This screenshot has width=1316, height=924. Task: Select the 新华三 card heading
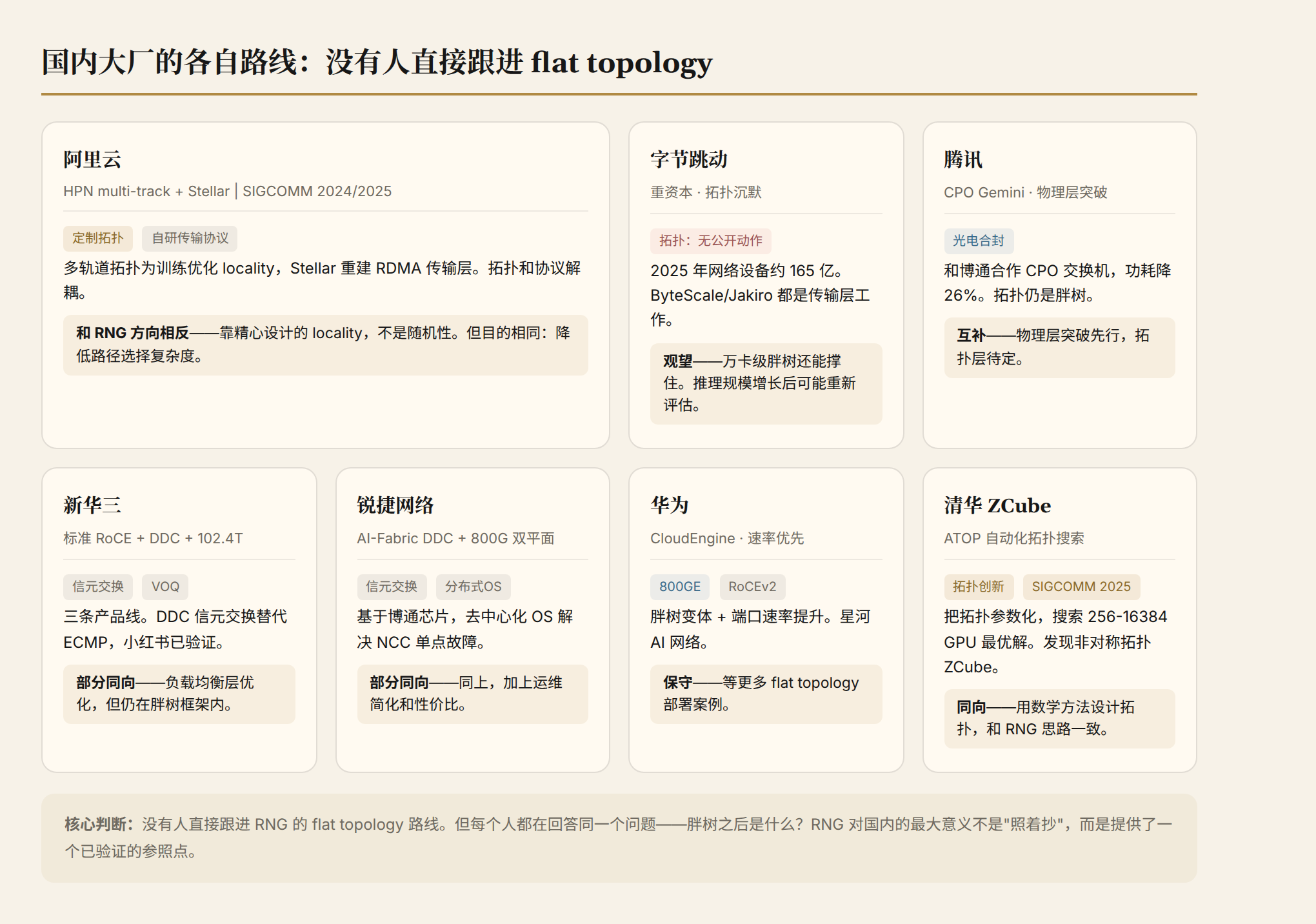pos(92,505)
